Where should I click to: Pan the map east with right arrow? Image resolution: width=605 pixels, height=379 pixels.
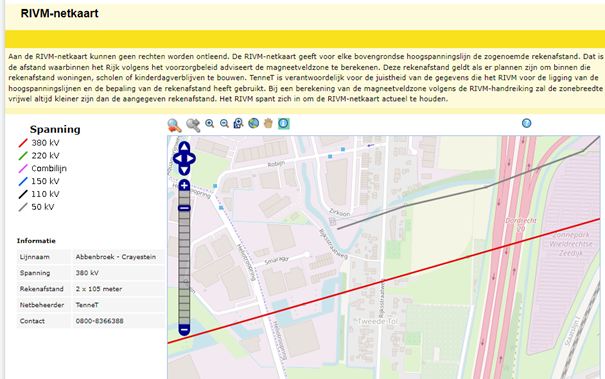(x=191, y=159)
